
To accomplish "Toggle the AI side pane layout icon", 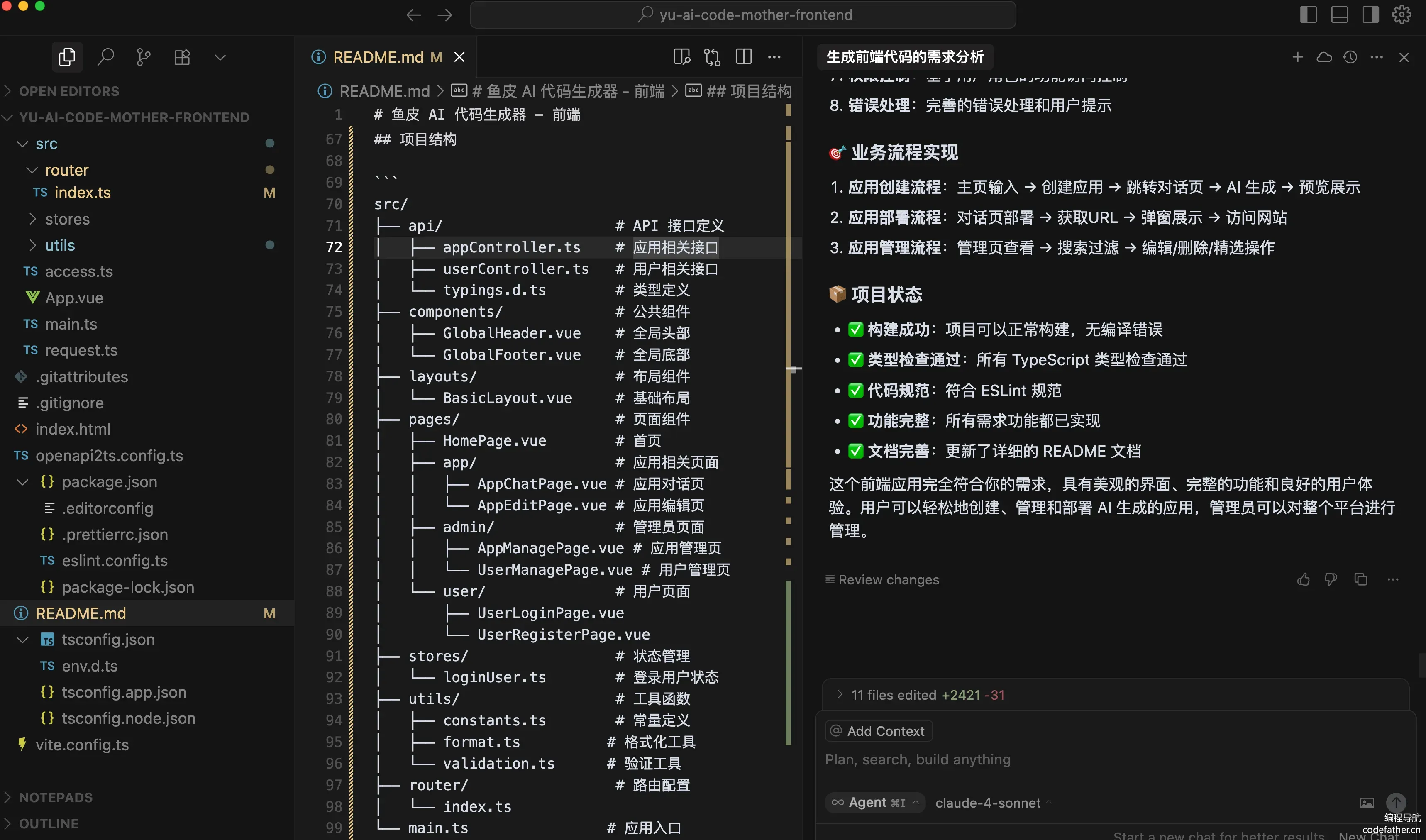I will tap(1370, 15).
